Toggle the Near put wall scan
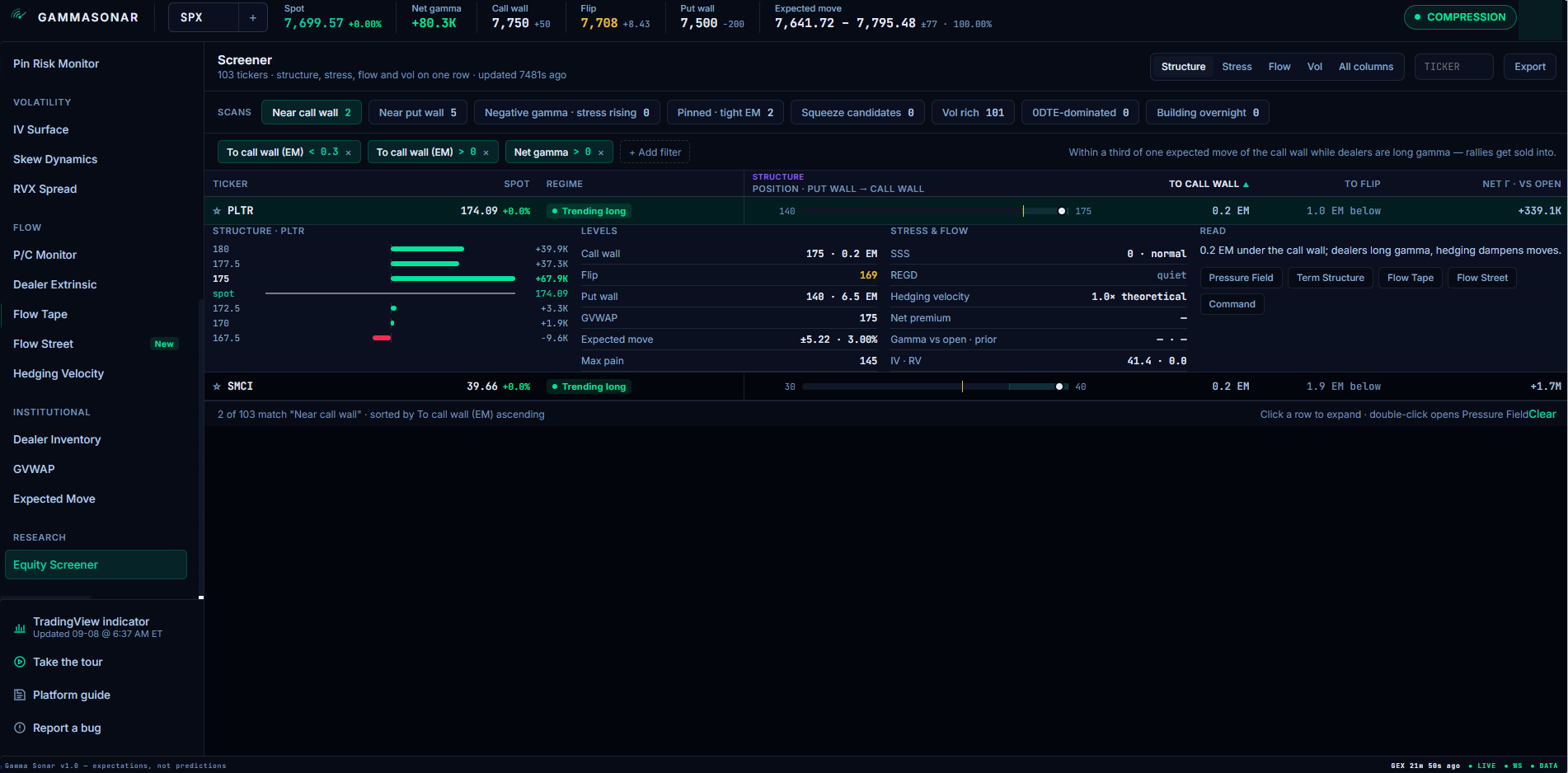Viewport: 1568px width, 773px height. pyautogui.click(x=418, y=113)
